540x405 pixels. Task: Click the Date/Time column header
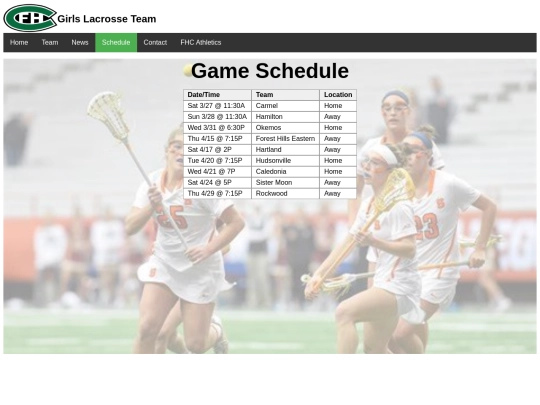point(217,95)
